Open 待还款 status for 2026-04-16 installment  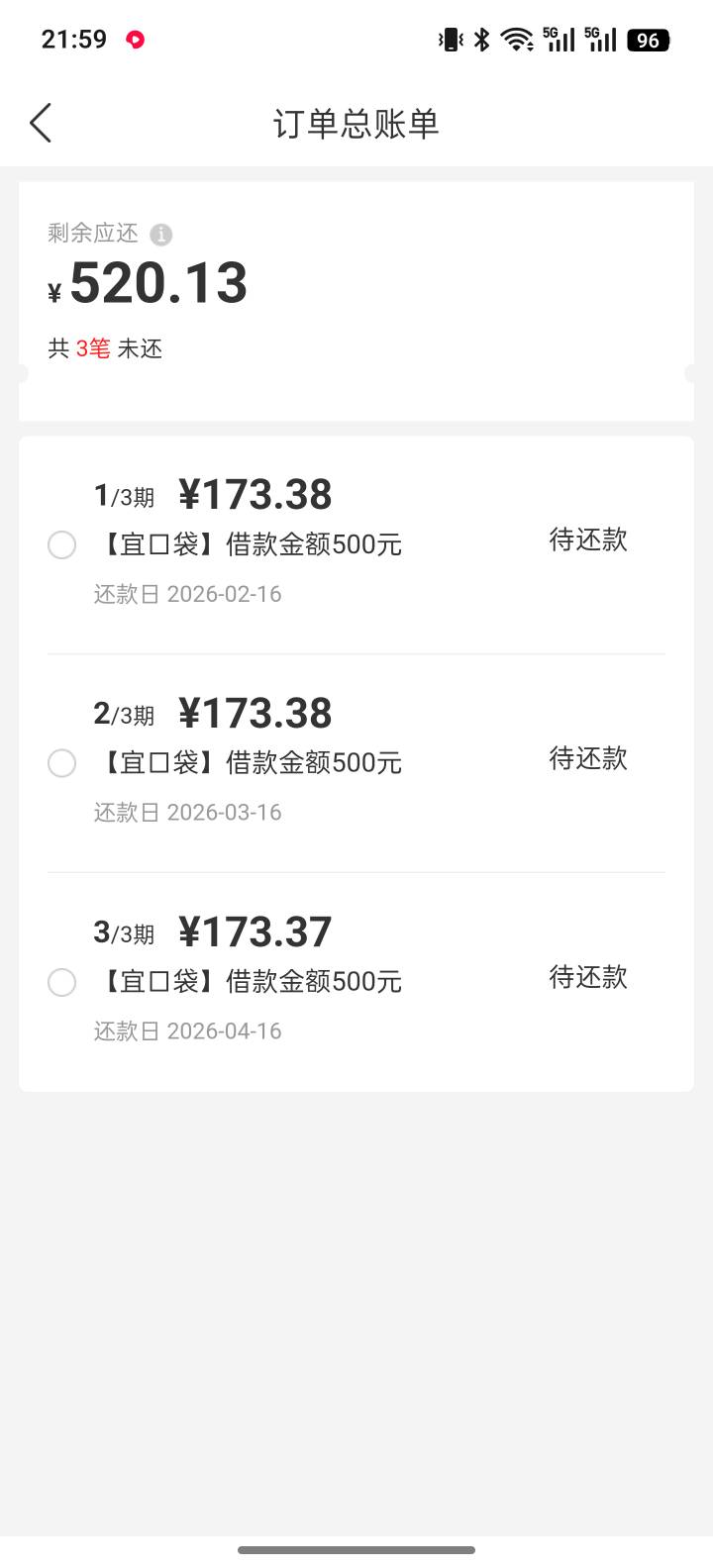click(x=588, y=977)
